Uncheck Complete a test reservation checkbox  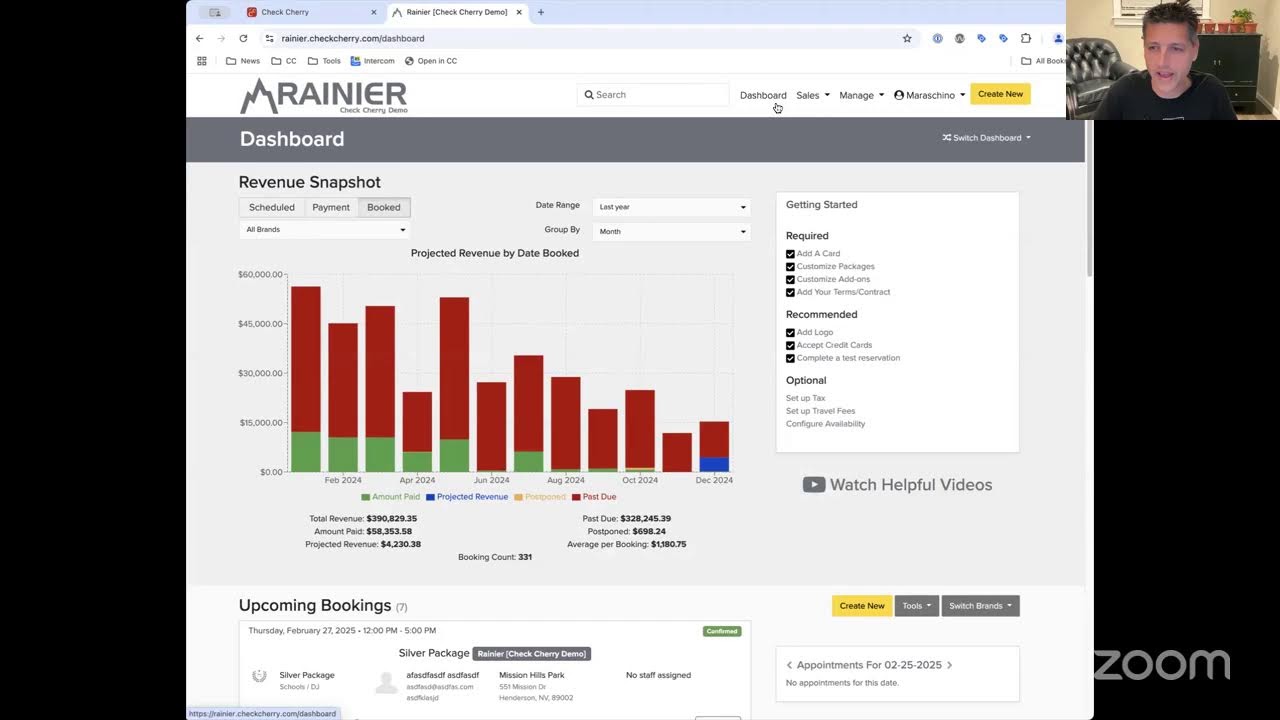tap(790, 359)
